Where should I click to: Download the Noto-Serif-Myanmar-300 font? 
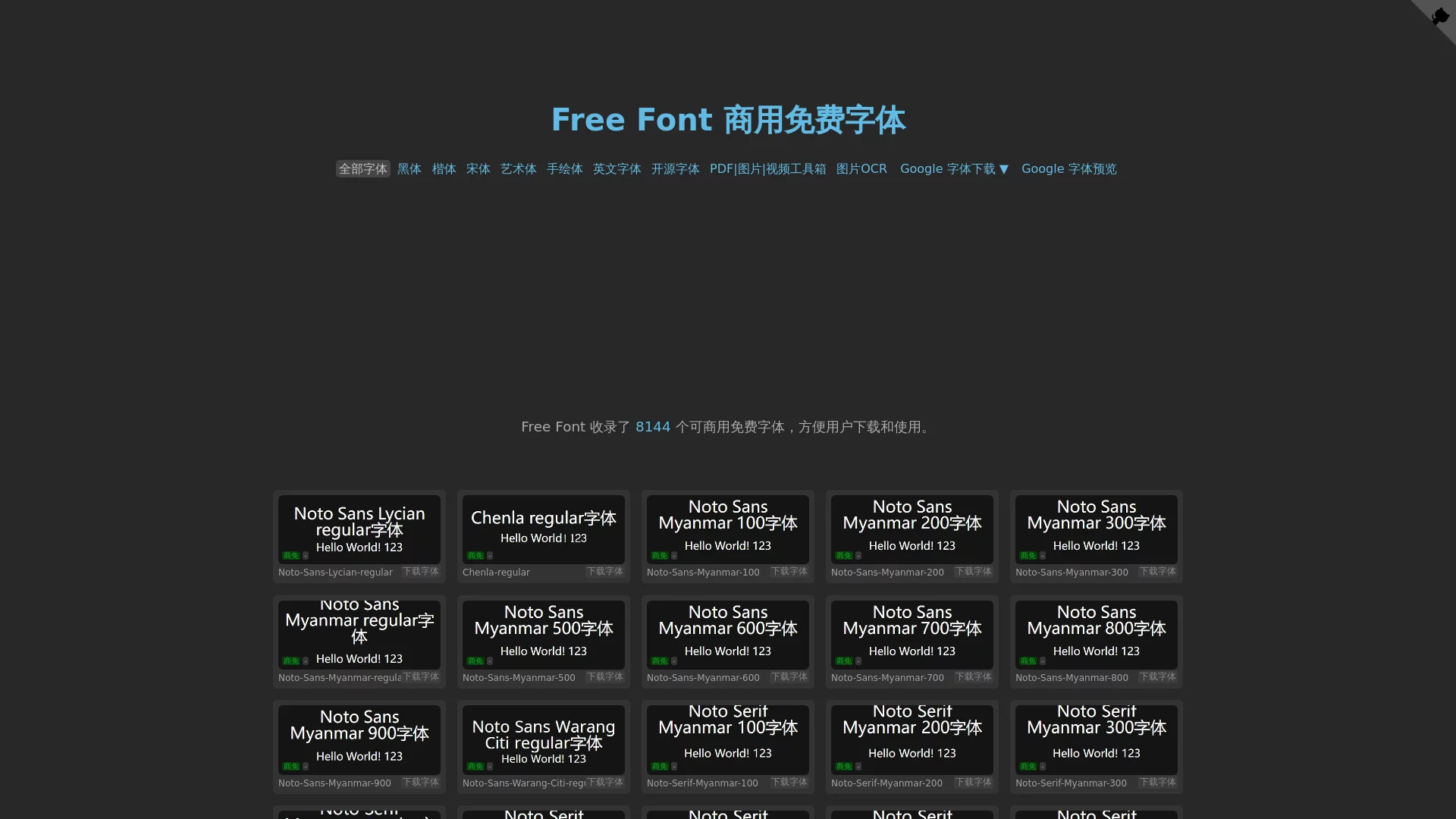coord(1157,782)
